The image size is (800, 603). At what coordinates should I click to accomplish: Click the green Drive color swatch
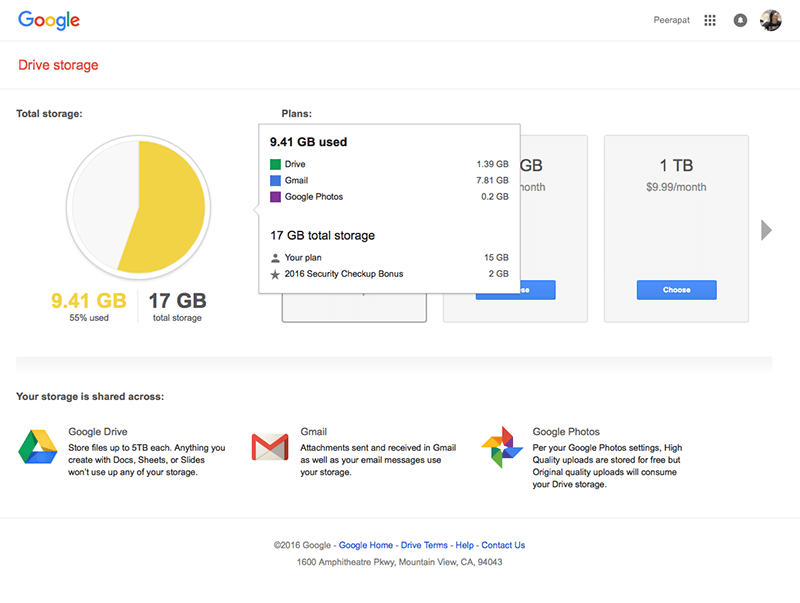click(x=276, y=164)
